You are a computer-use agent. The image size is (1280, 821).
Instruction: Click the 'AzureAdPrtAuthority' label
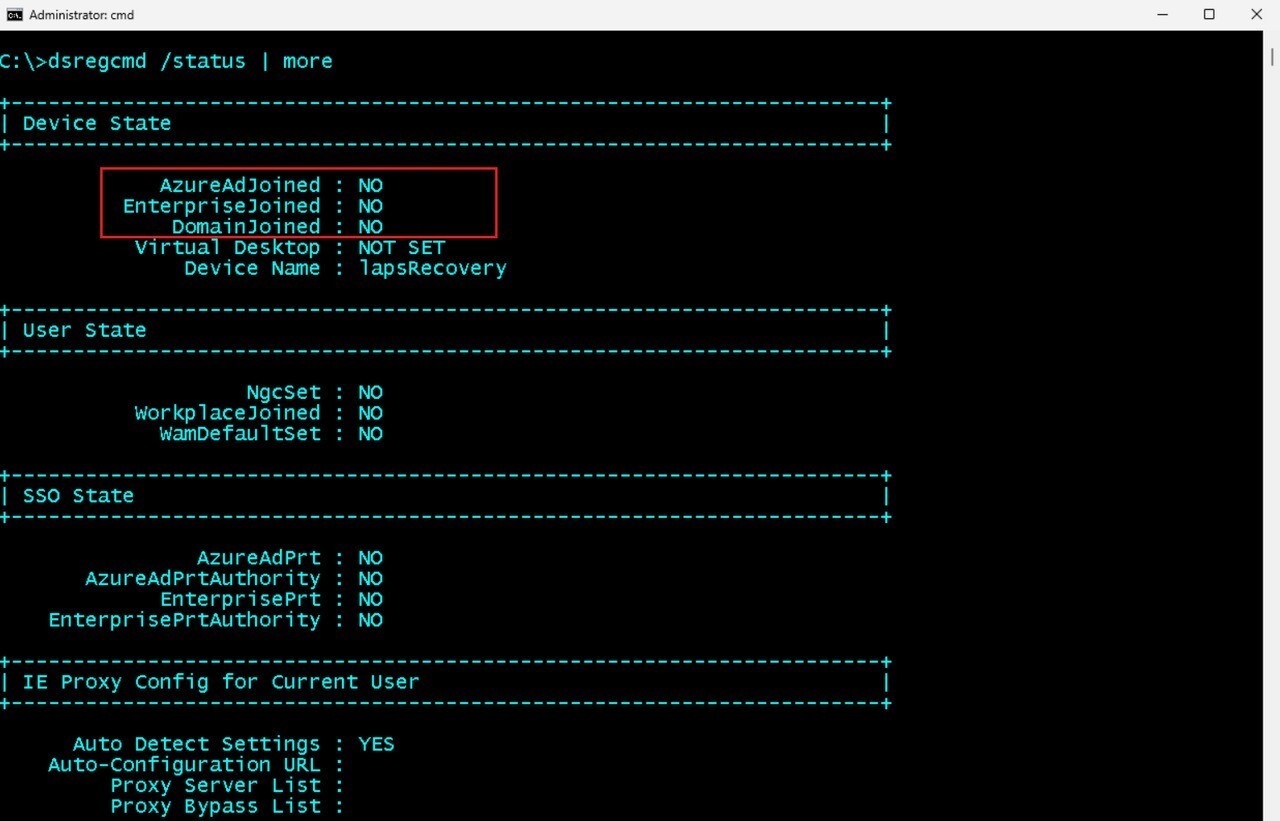point(203,579)
